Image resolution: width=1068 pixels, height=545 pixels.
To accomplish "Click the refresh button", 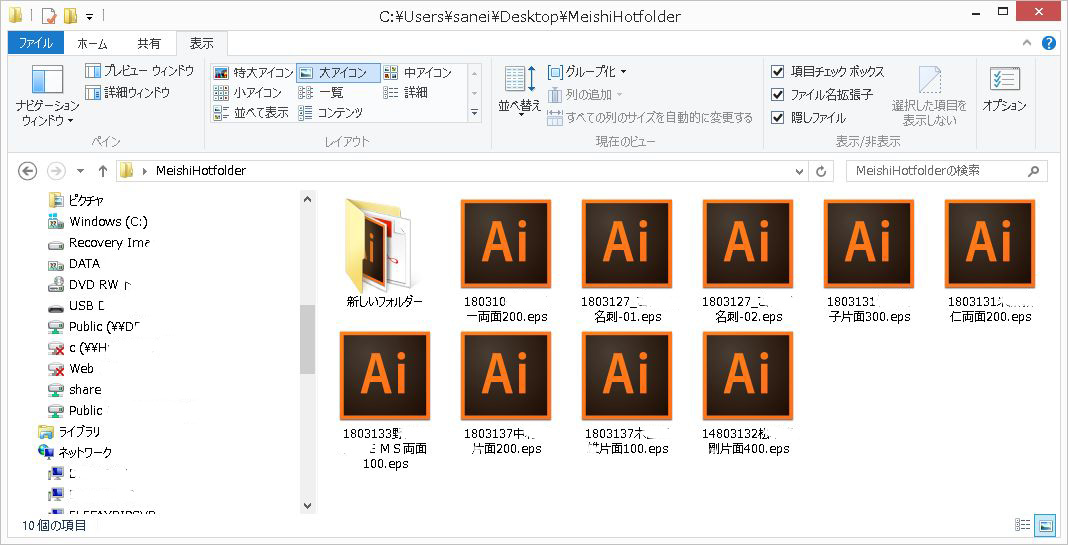I will tap(821, 171).
